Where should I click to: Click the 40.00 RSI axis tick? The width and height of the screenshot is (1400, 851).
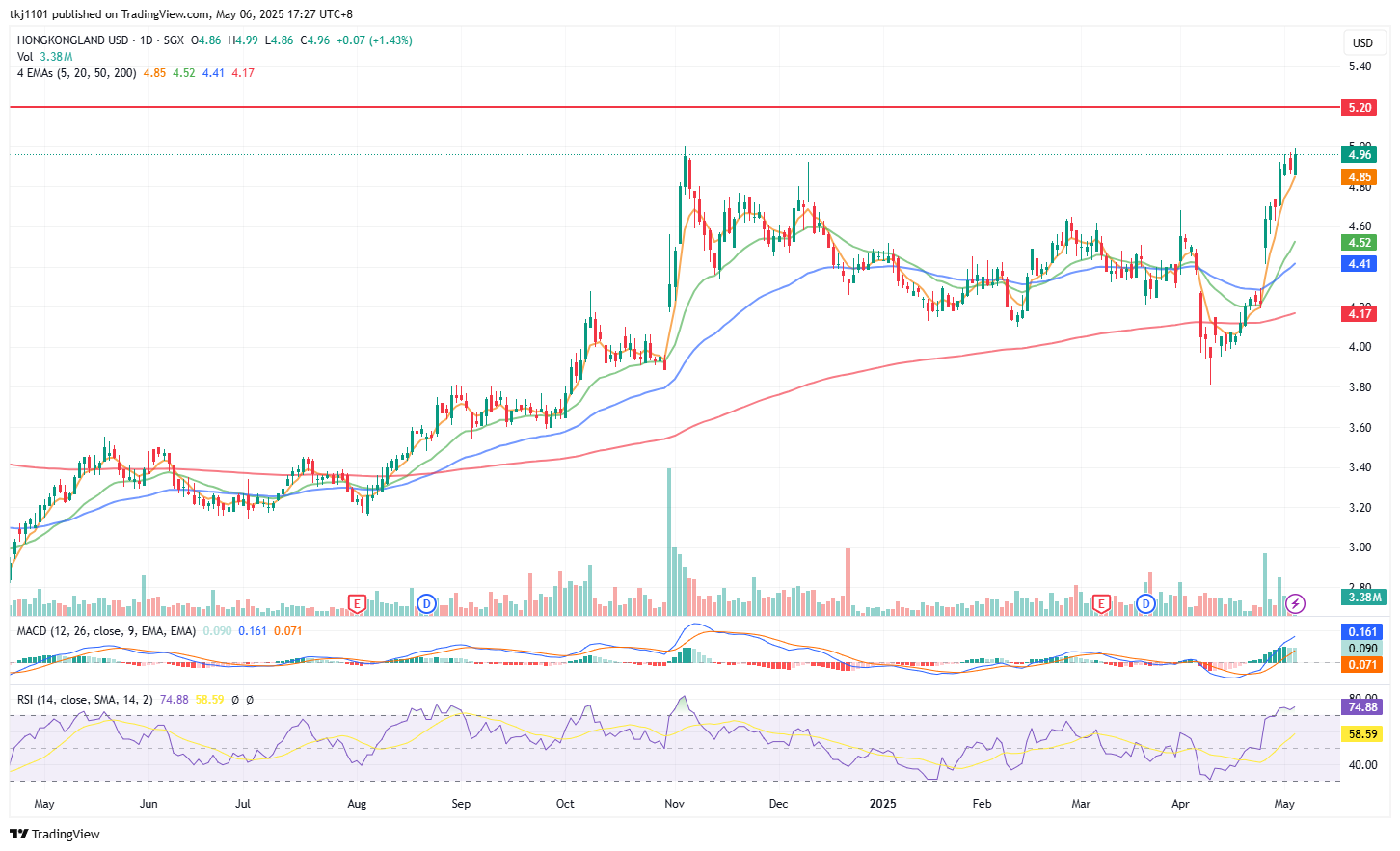[x=1362, y=766]
